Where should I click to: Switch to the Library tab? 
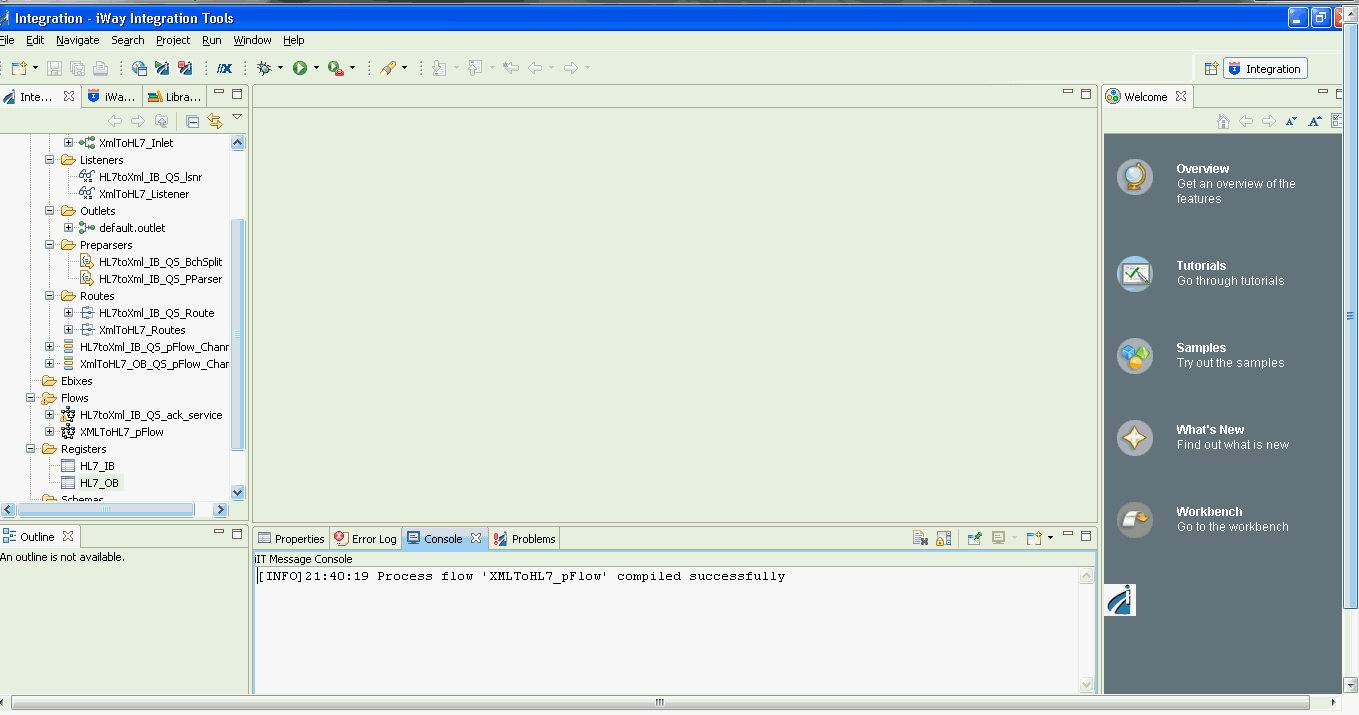point(174,97)
